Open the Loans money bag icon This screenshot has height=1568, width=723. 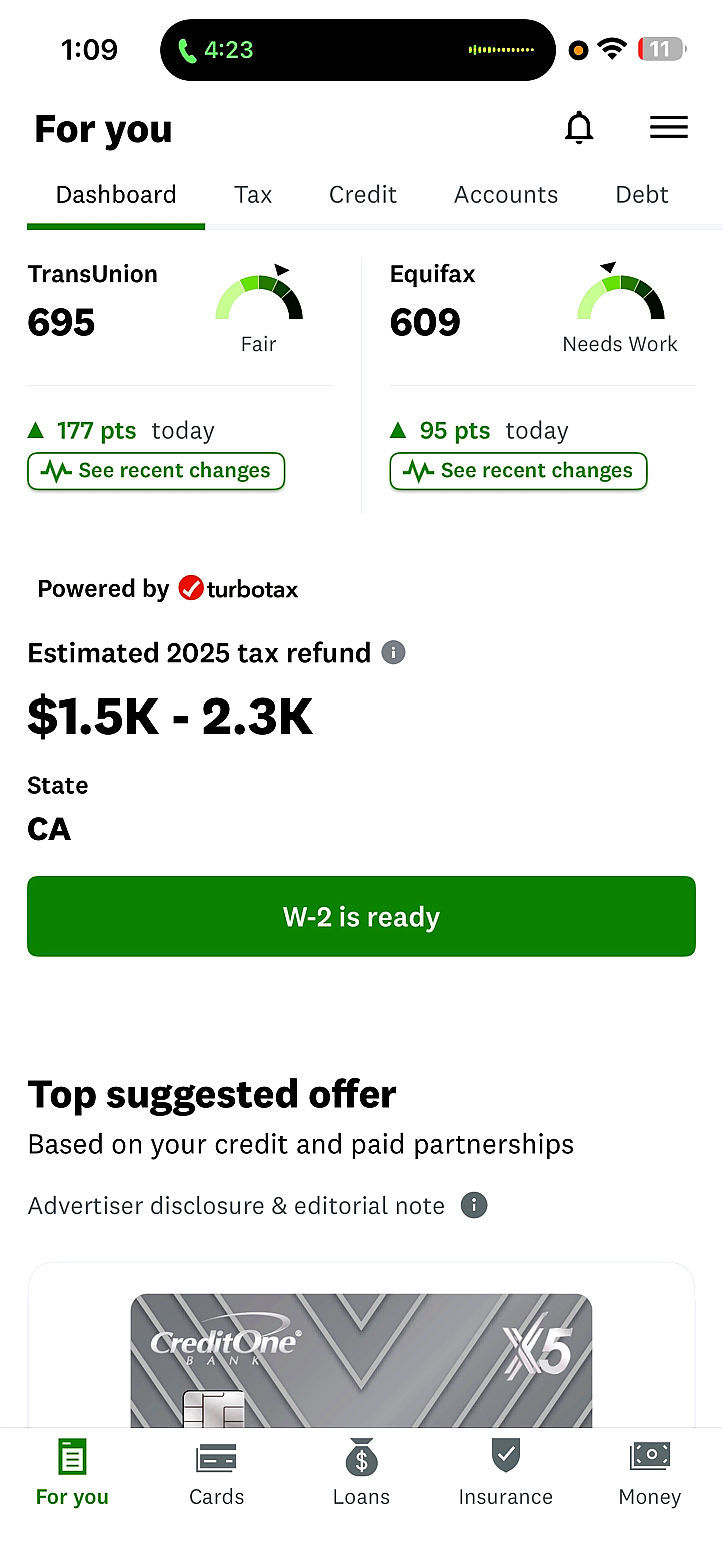[x=361, y=1459]
